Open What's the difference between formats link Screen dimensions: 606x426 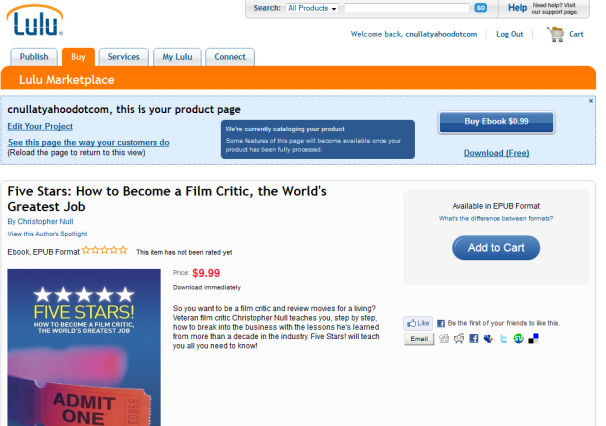click(x=496, y=219)
